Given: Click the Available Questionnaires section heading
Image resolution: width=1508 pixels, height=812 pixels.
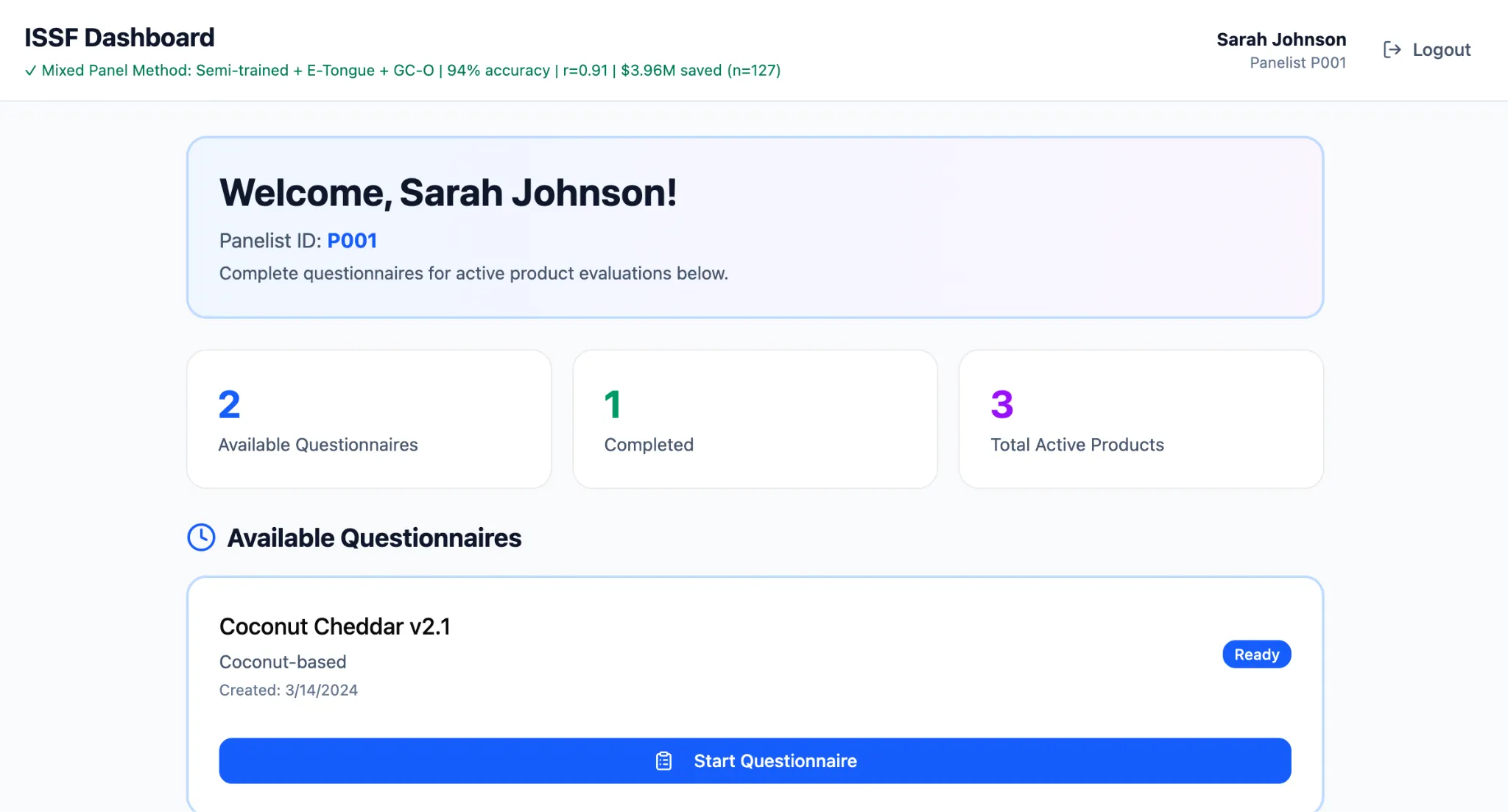Looking at the screenshot, I should [x=374, y=538].
